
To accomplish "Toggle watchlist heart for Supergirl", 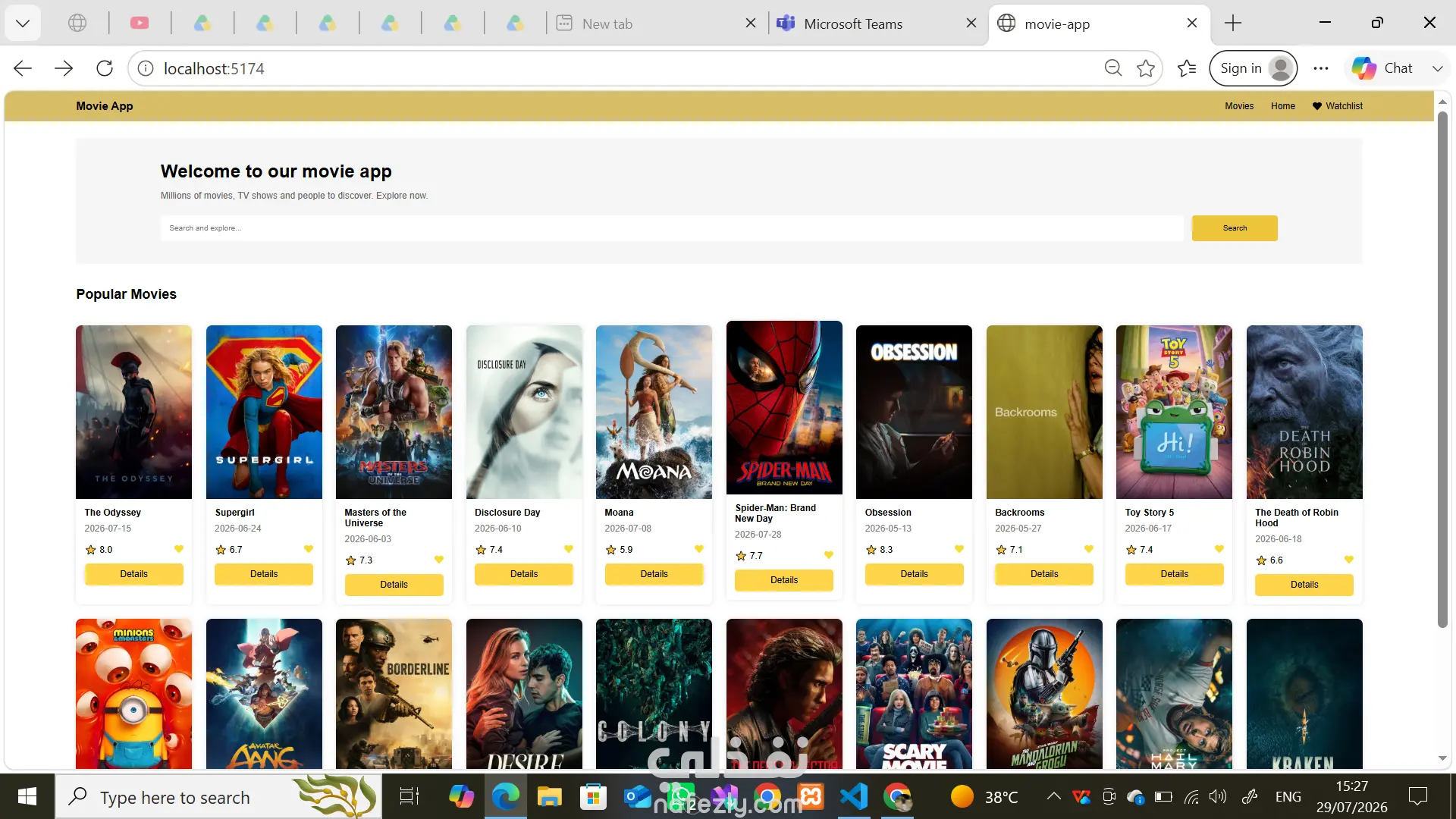I will (x=309, y=549).
